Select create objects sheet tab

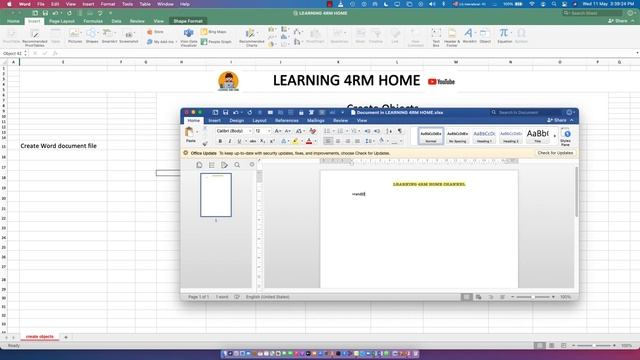[40, 337]
